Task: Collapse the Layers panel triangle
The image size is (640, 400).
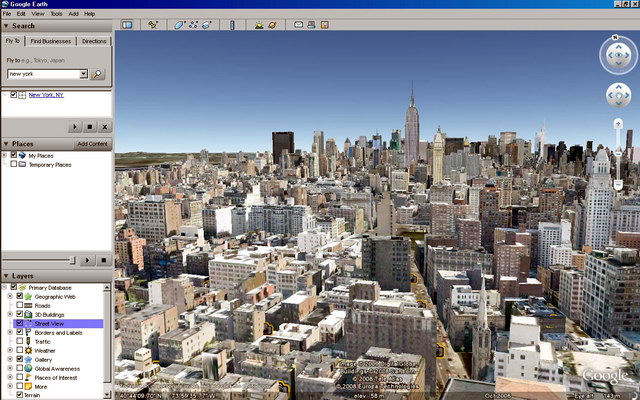Action: coord(6,276)
